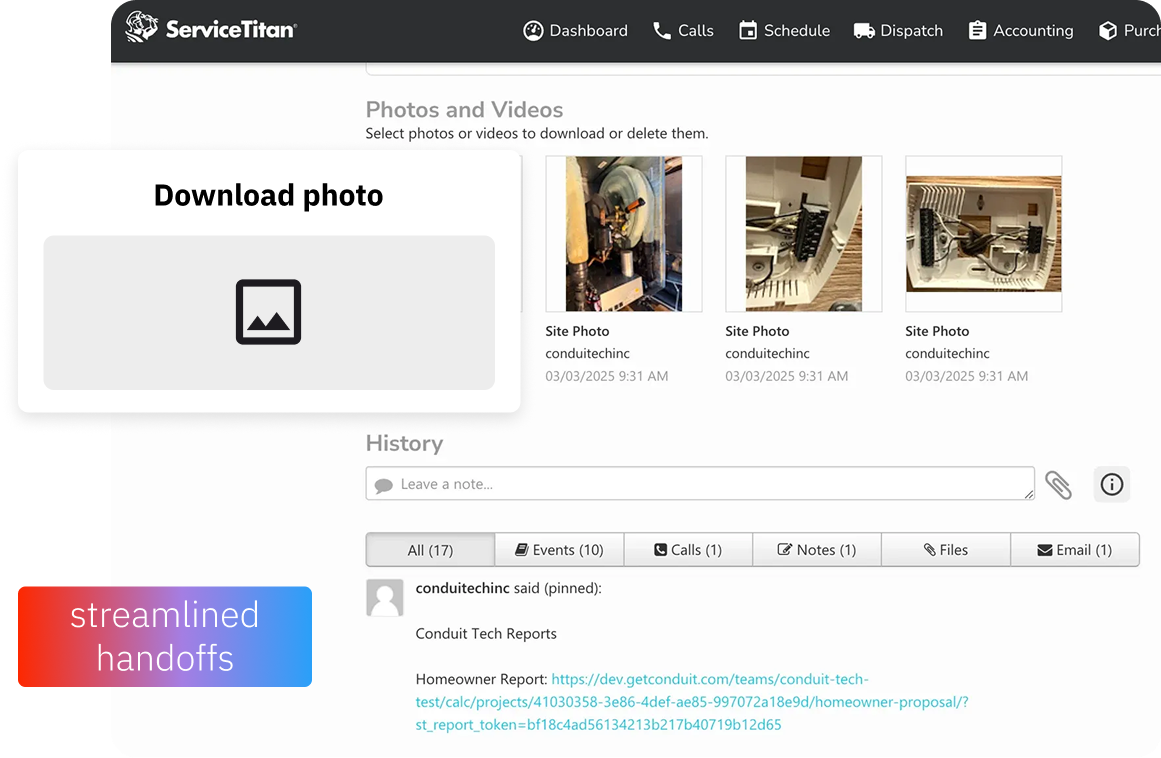Open the Accounting section
This screenshot has width=1161, height=758.
pos(1021,30)
